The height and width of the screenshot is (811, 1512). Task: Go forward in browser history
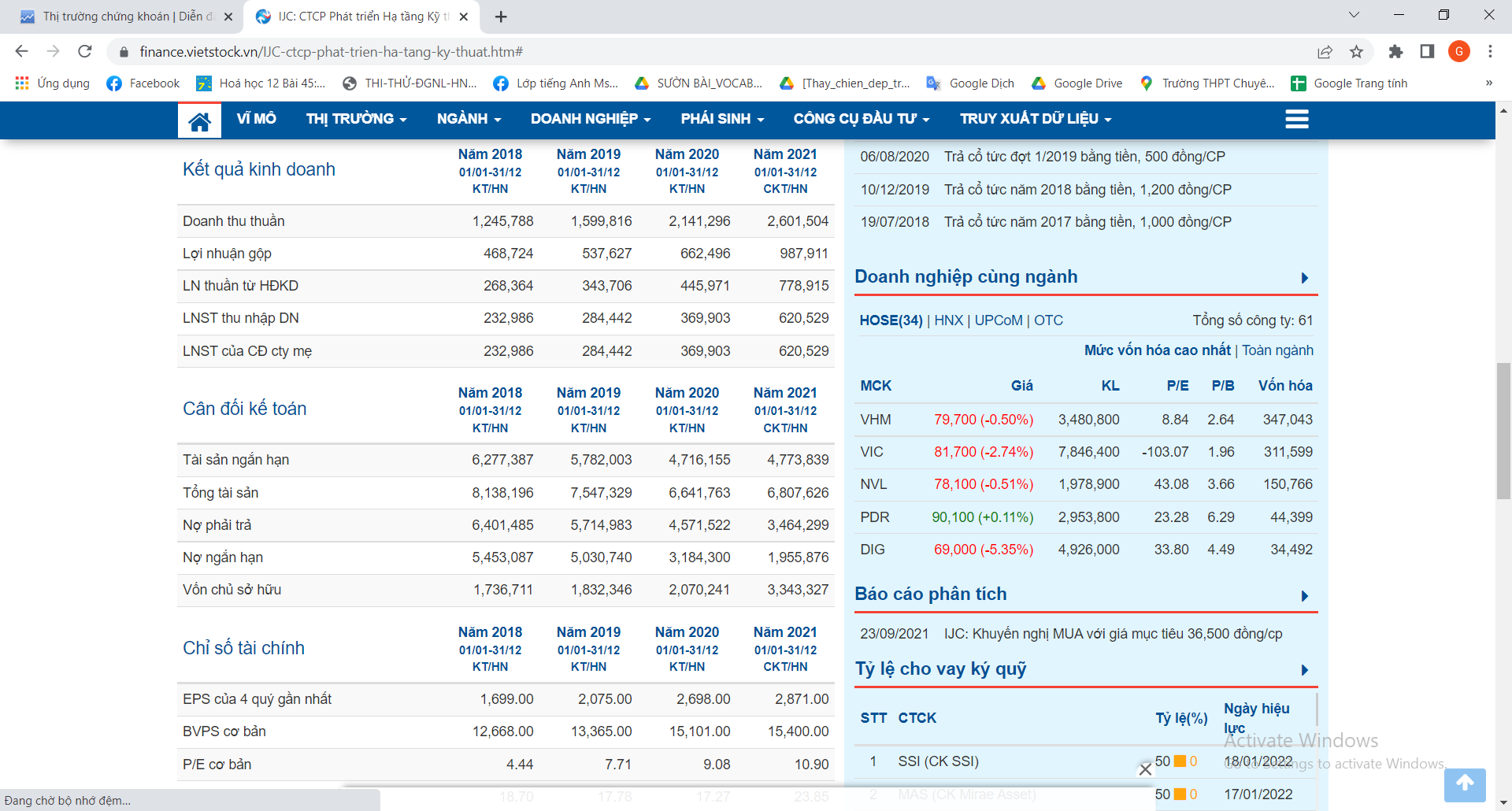[x=54, y=52]
